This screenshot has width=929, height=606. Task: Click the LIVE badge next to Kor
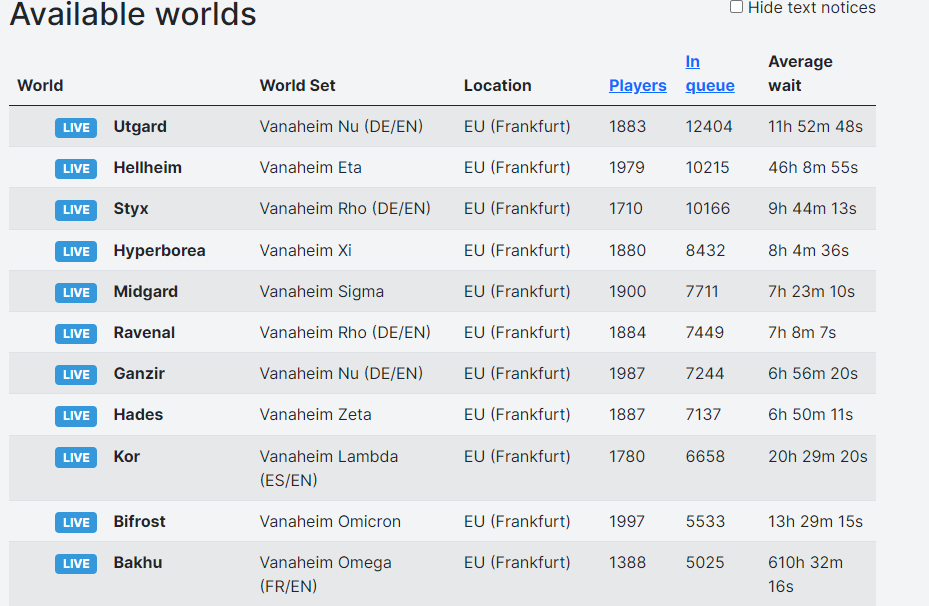coord(76,457)
